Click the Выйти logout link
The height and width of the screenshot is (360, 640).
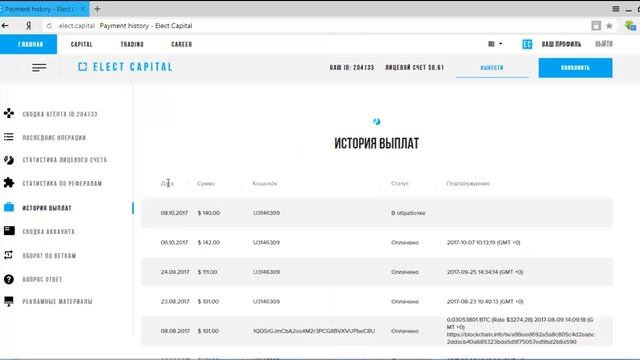tap(604, 44)
